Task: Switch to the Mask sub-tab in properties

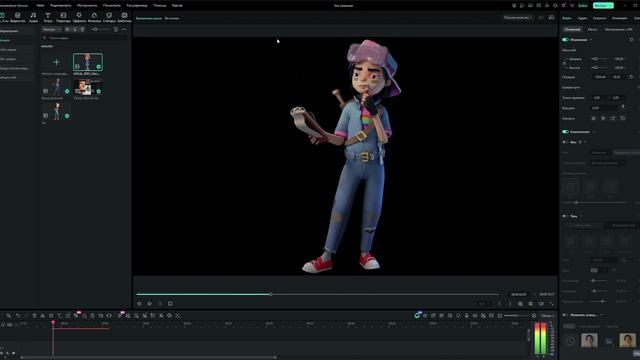Action: tap(592, 29)
